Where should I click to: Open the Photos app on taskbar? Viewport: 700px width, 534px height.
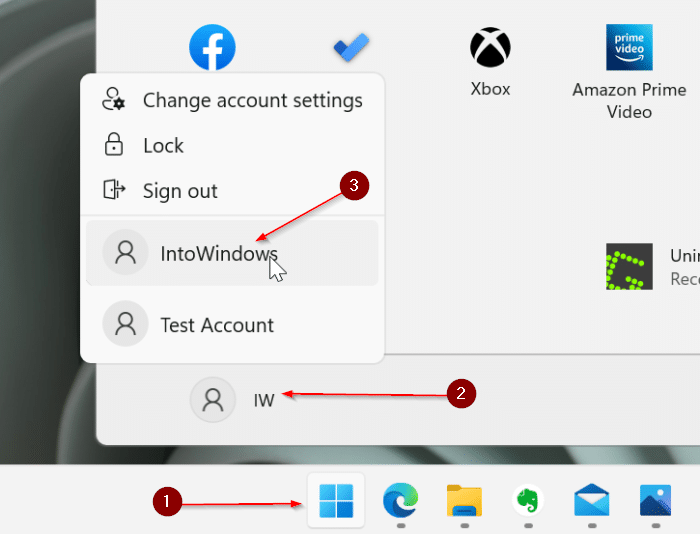655,501
